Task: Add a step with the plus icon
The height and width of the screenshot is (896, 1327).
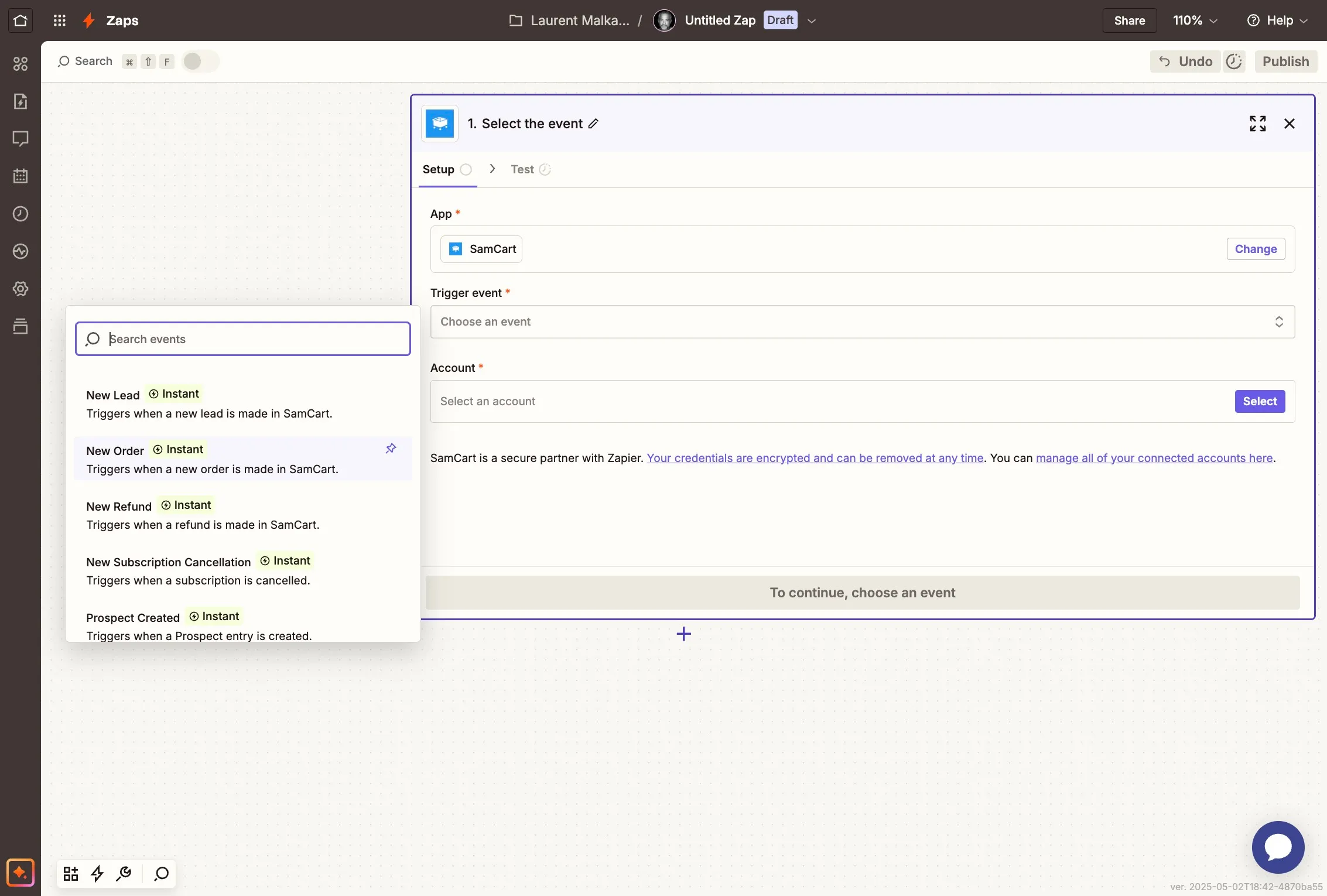Action: coord(683,634)
